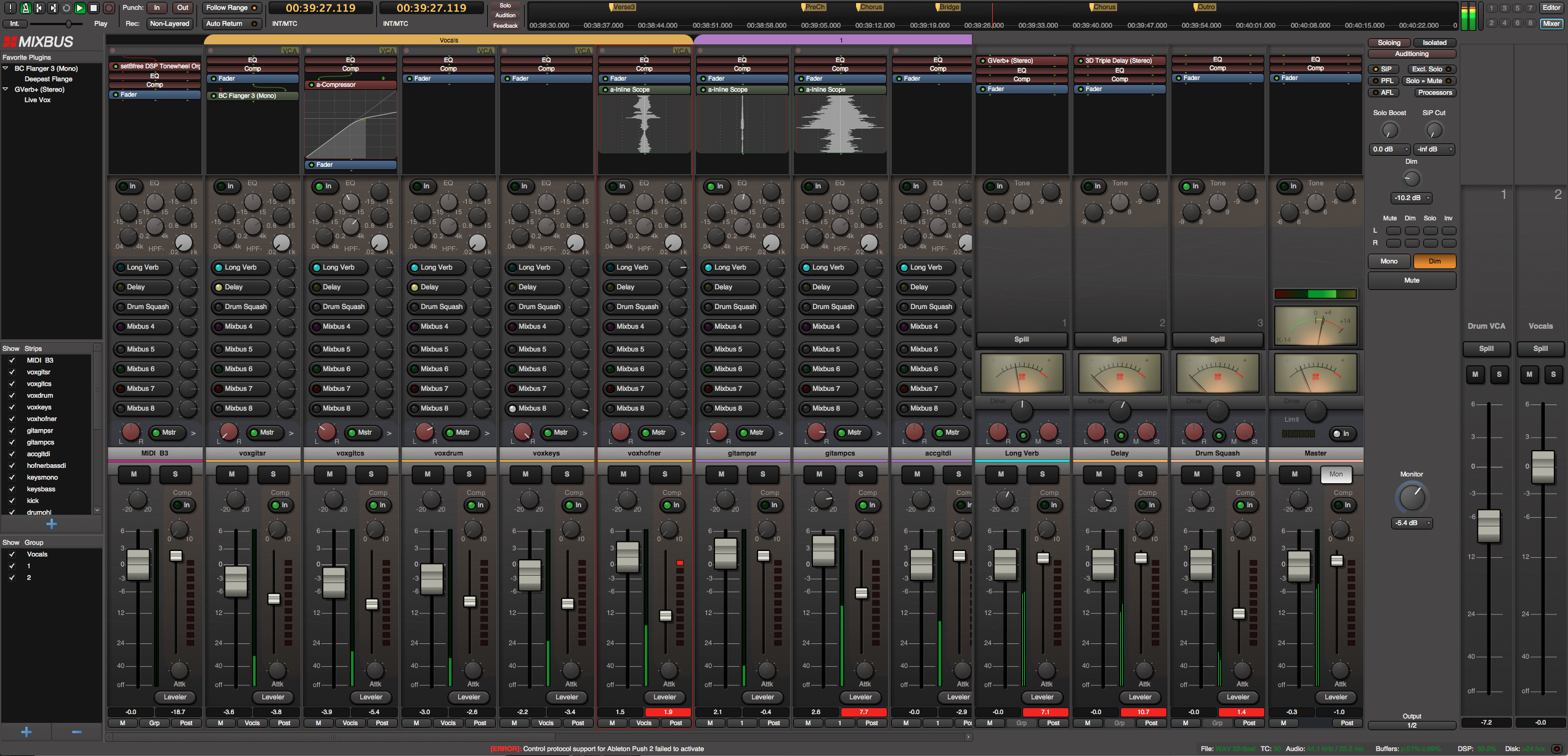This screenshot has width=1568, height=756.
Task: Select the purple group 1 tab header
Action: coord(833,39)
